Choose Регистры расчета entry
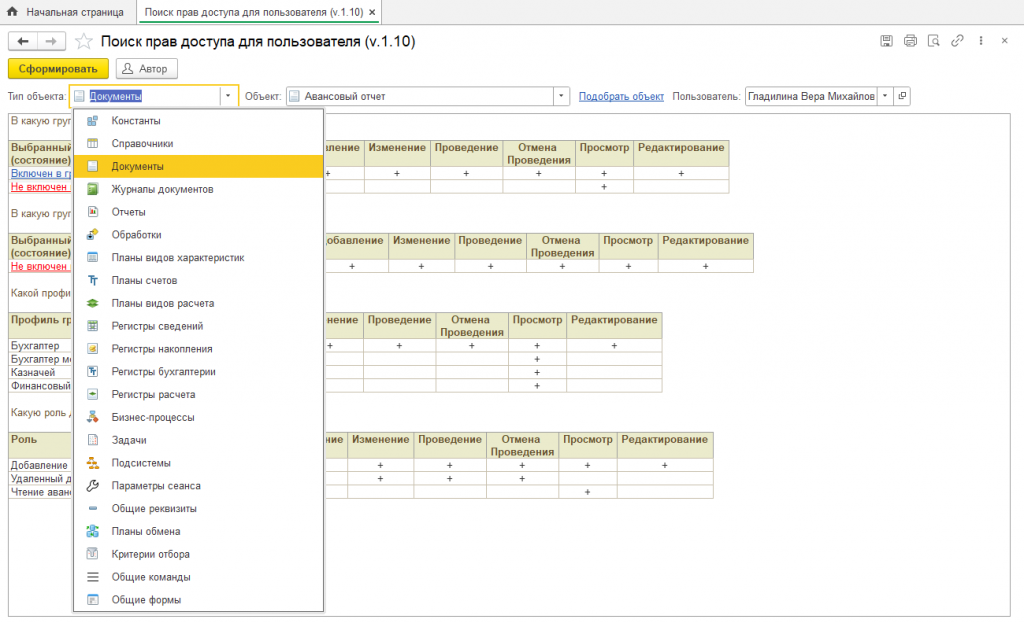Viewport: 1024px width, 623px height. 199,394
